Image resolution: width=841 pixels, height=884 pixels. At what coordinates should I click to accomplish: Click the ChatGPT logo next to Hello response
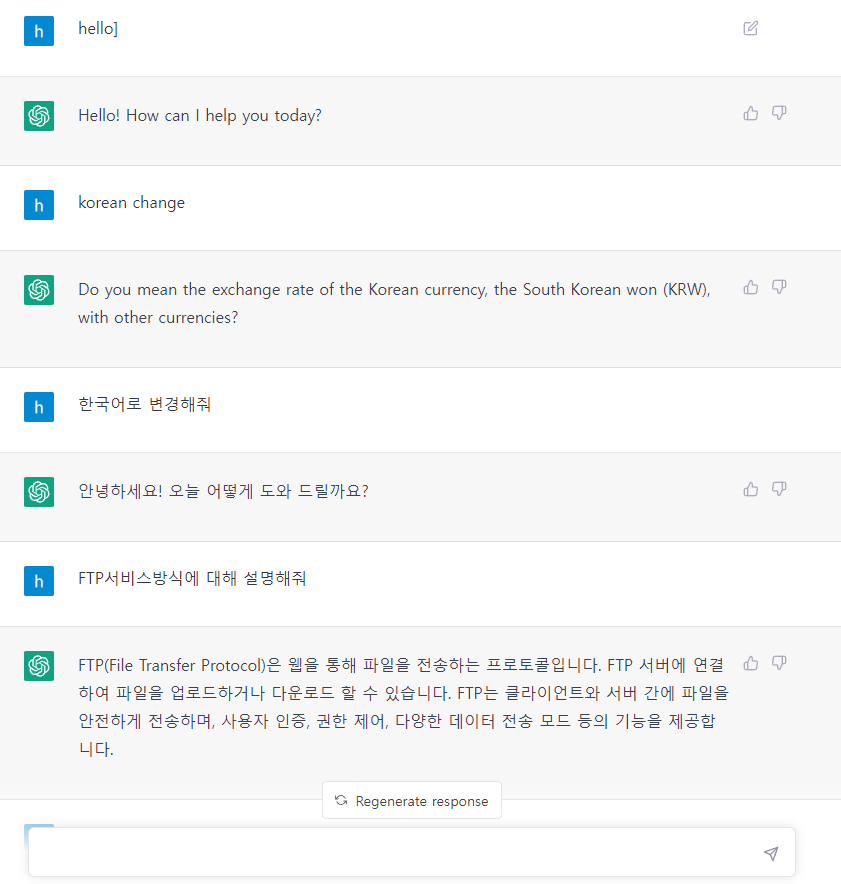pos(39,116)
